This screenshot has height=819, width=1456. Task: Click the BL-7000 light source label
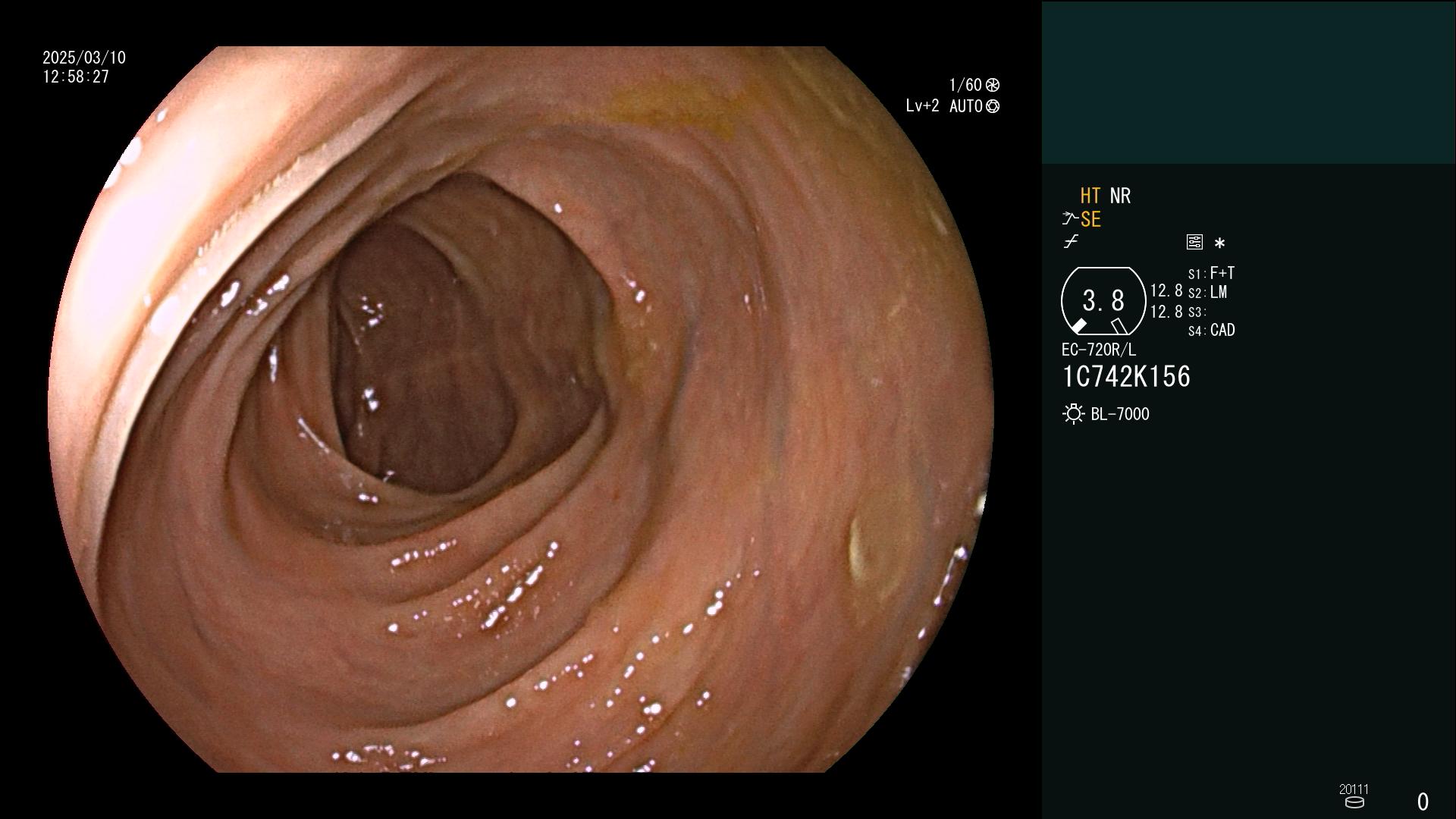click(x=1120, y=414)
